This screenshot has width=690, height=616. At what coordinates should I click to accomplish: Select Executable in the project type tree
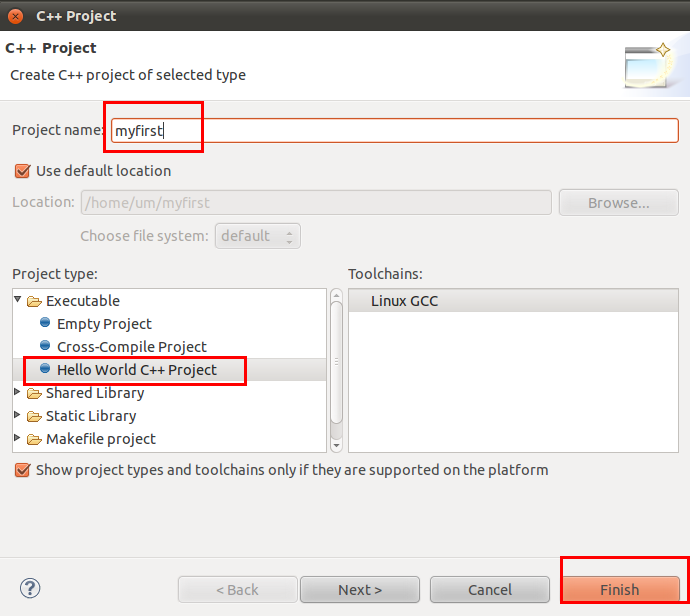click(x=83, y=301)
